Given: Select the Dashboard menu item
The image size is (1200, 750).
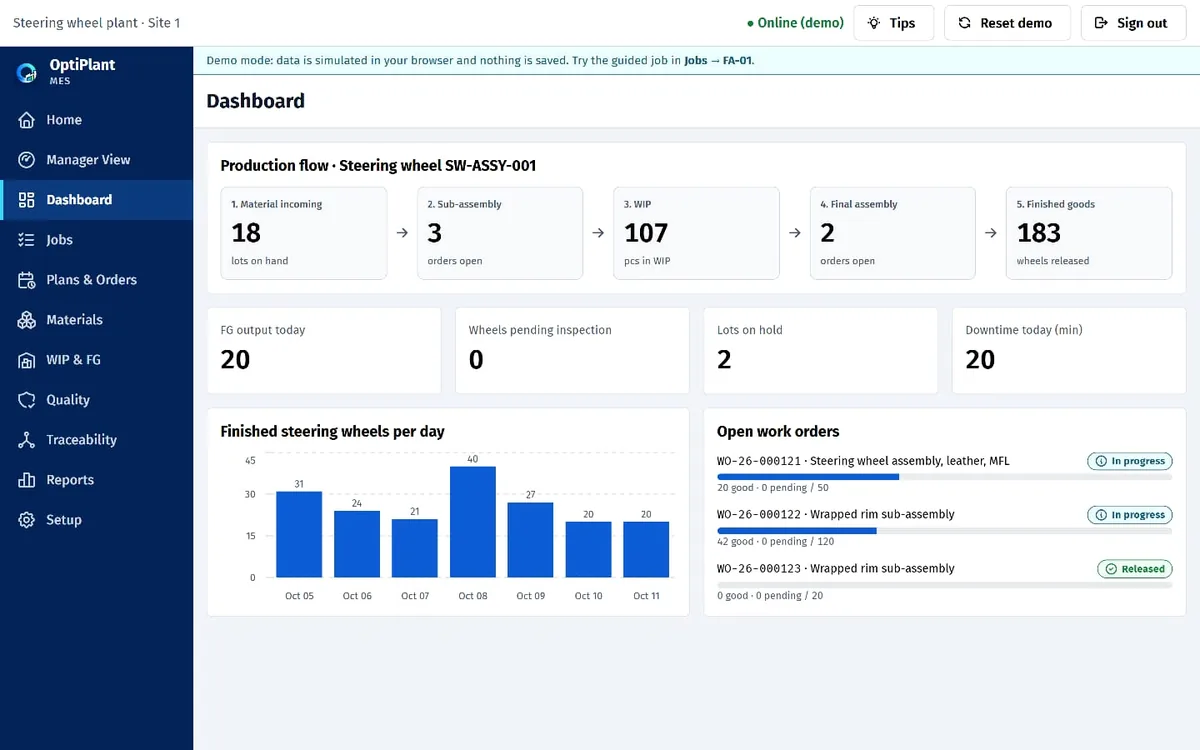Looking at the screenshot, I should [x=96, y=200].
